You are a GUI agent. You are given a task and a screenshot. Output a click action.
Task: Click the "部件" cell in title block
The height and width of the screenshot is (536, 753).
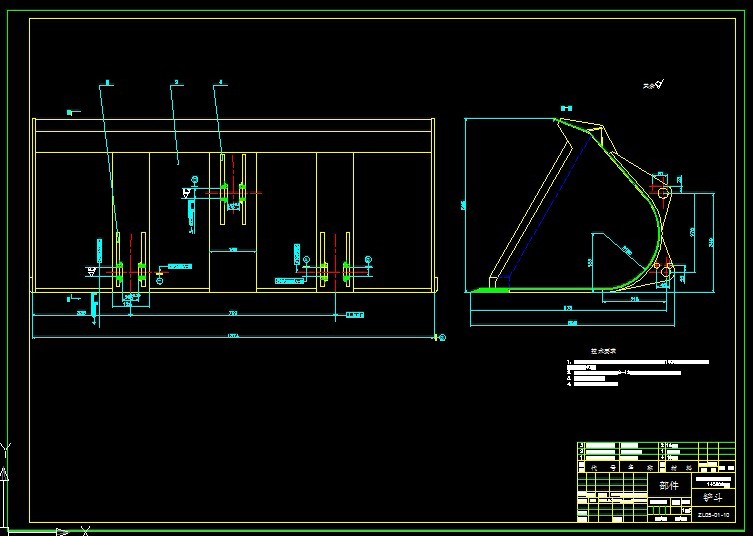669,486
